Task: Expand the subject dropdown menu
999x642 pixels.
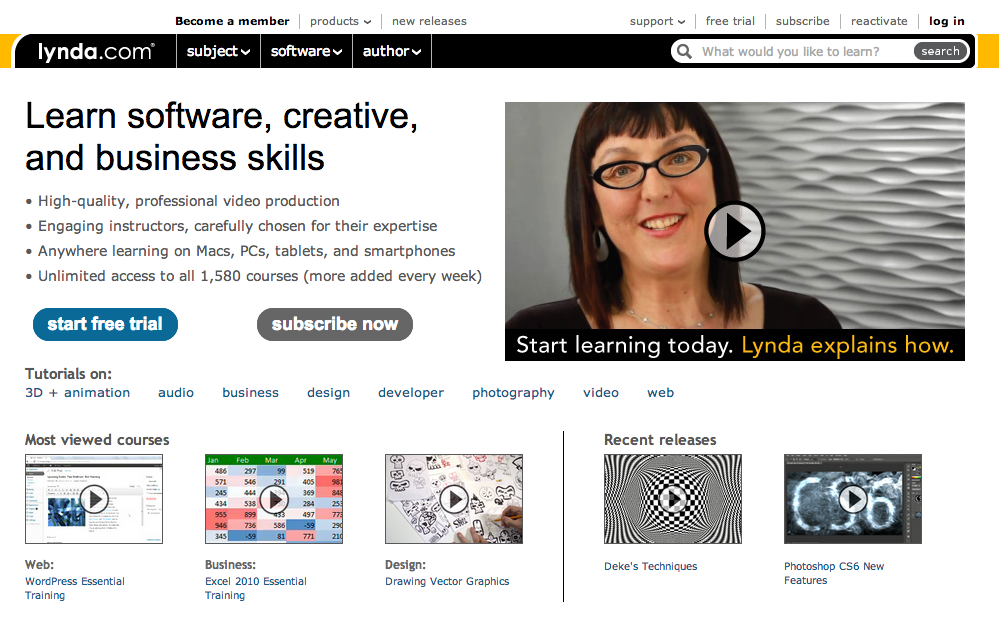Action: [218, 52]
